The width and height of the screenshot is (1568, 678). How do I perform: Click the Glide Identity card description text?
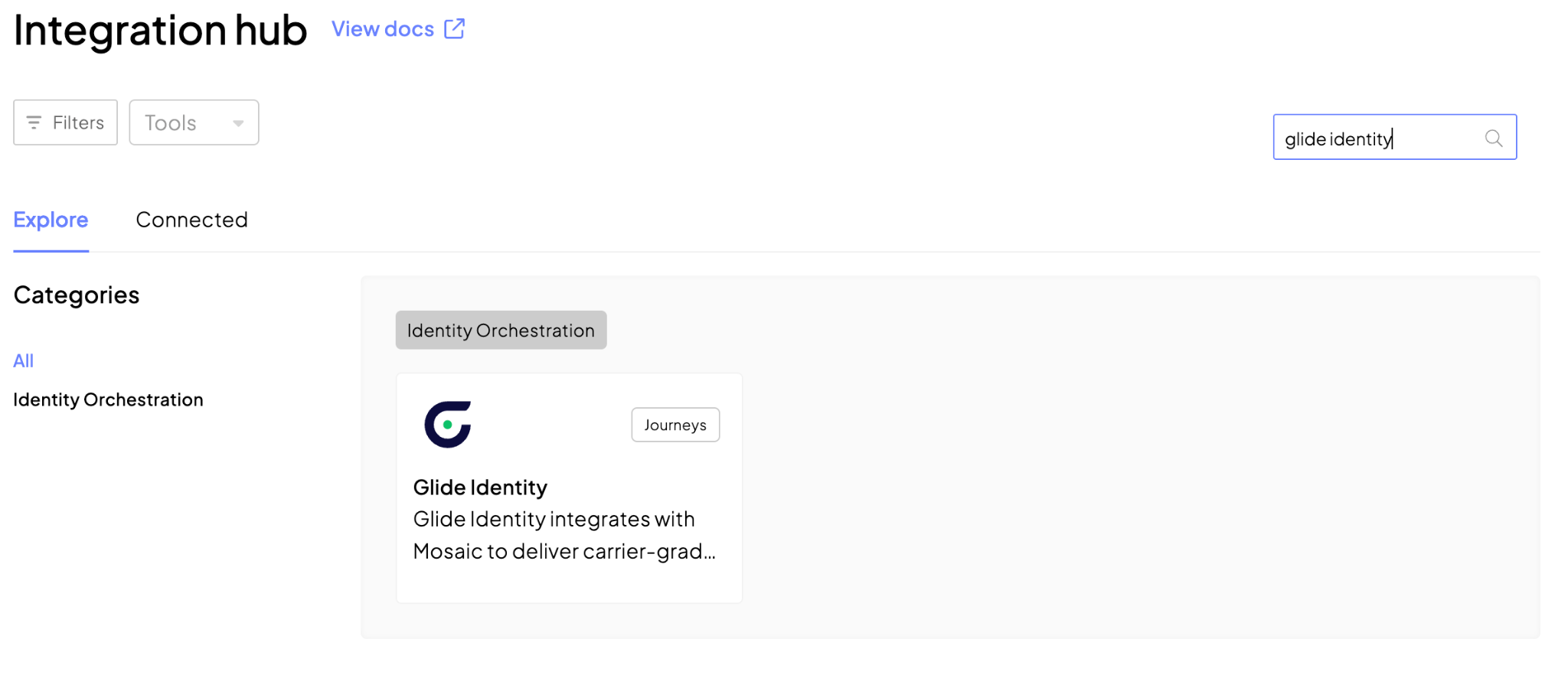pyautogui.click(x=564, y=535)
